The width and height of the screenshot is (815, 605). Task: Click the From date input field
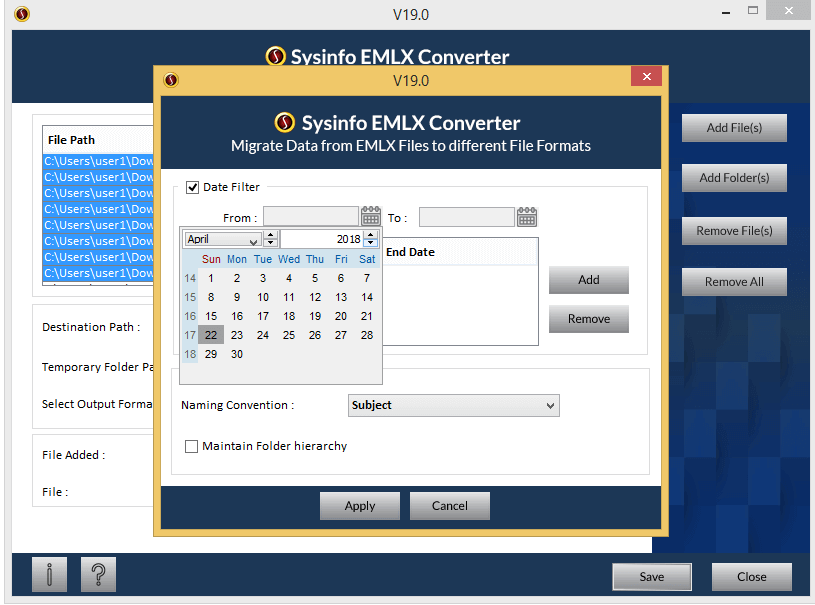(311, 217)
